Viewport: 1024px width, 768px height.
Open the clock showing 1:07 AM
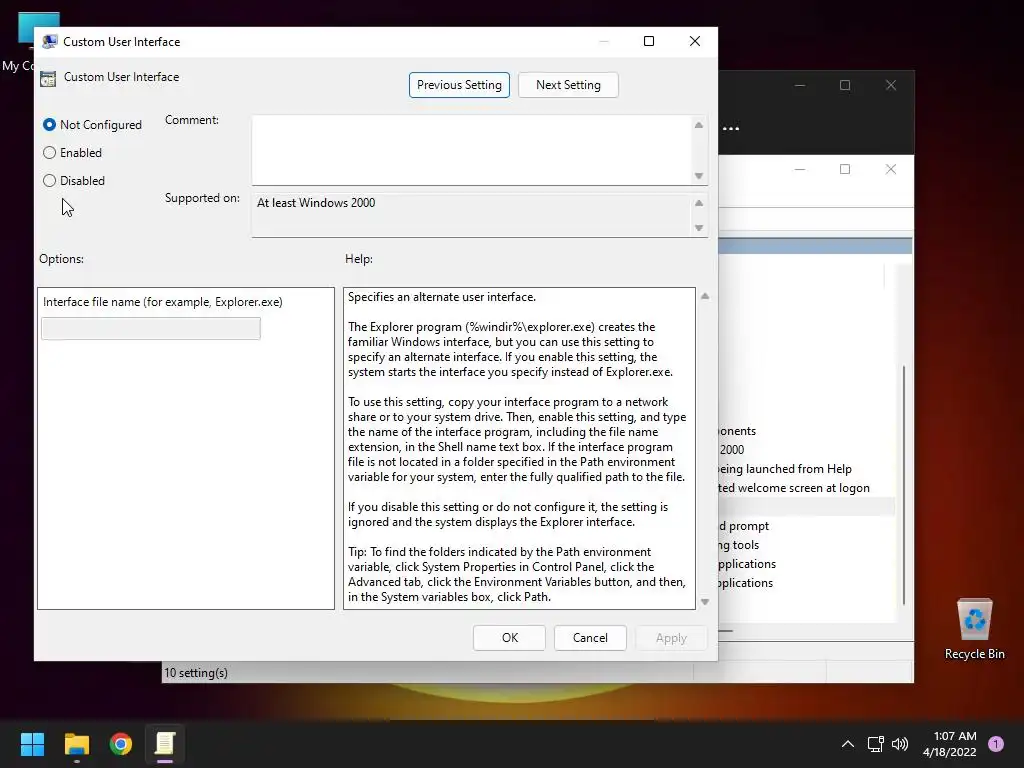pyautogui.click(x=950, y=744)
